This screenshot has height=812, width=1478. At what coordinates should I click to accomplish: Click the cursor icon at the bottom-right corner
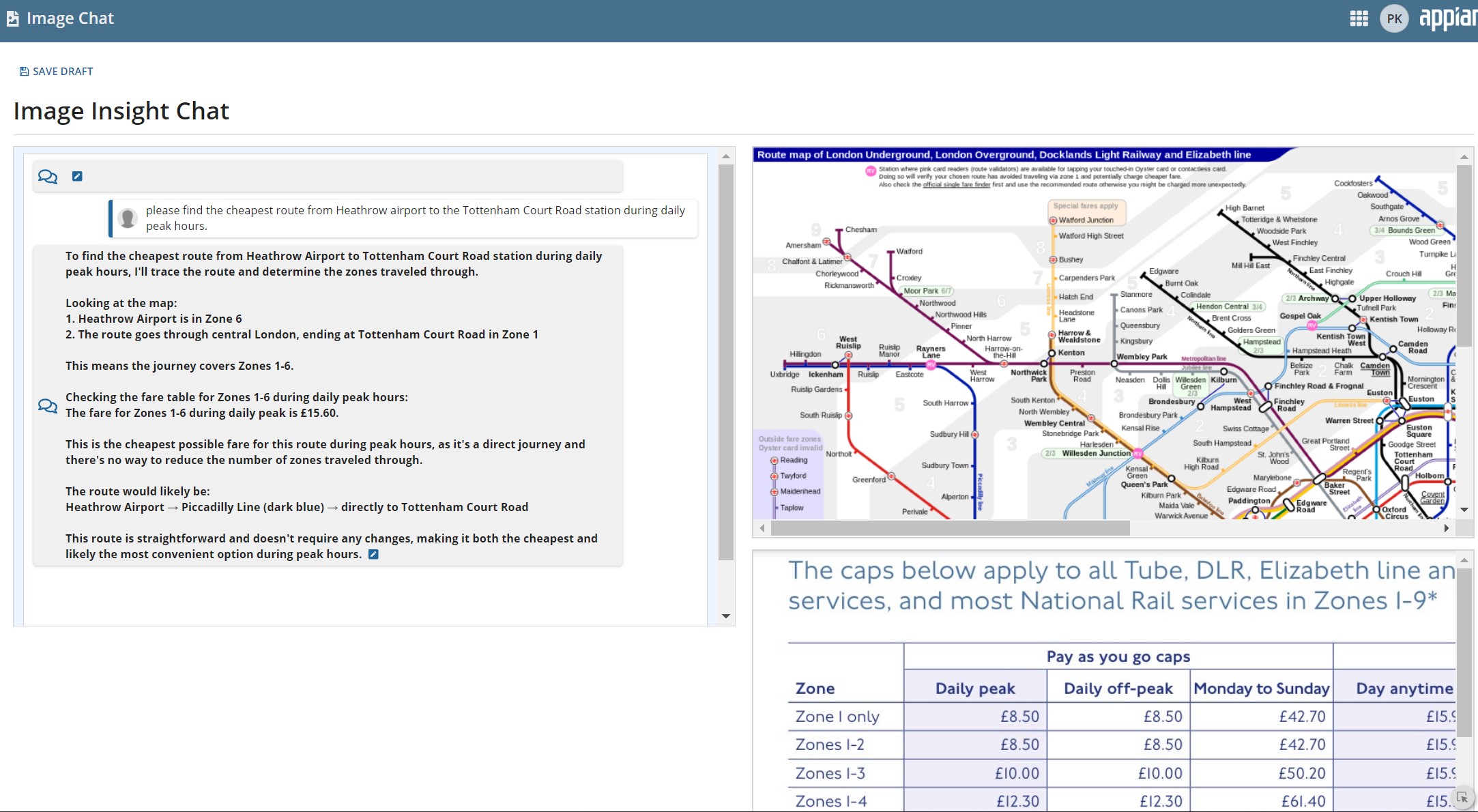click(1462, 797)
